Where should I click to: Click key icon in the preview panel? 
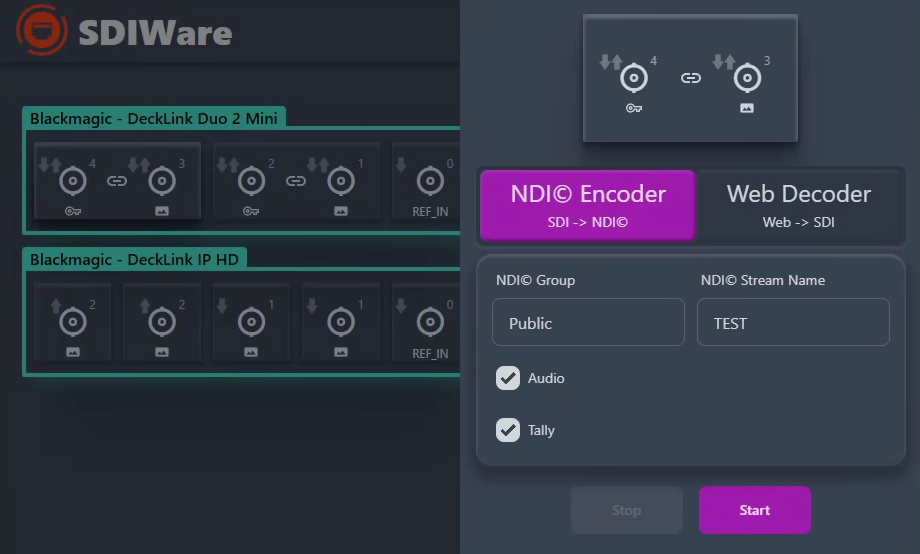point(634,108)
